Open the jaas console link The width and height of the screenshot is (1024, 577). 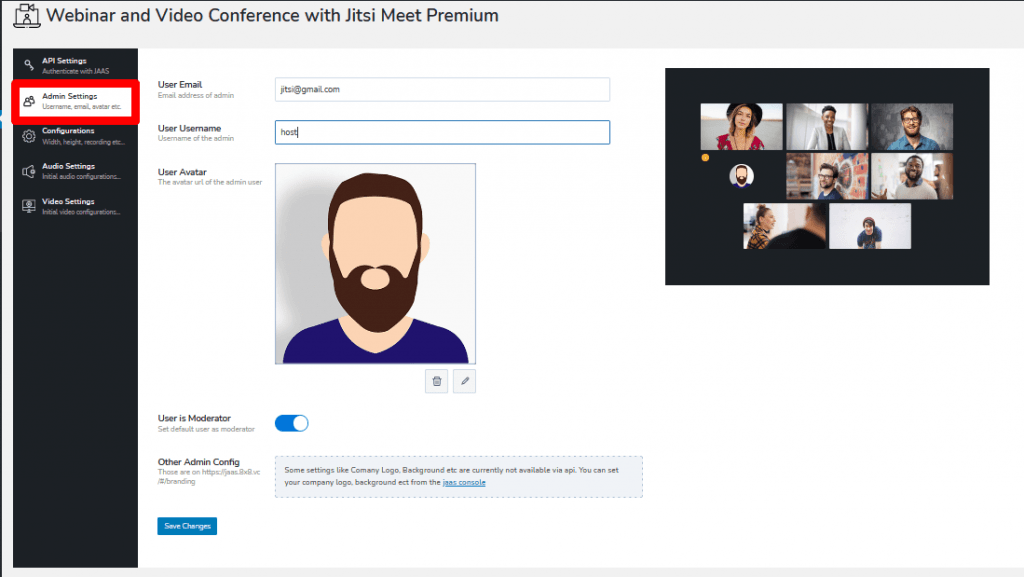point(464,482)
